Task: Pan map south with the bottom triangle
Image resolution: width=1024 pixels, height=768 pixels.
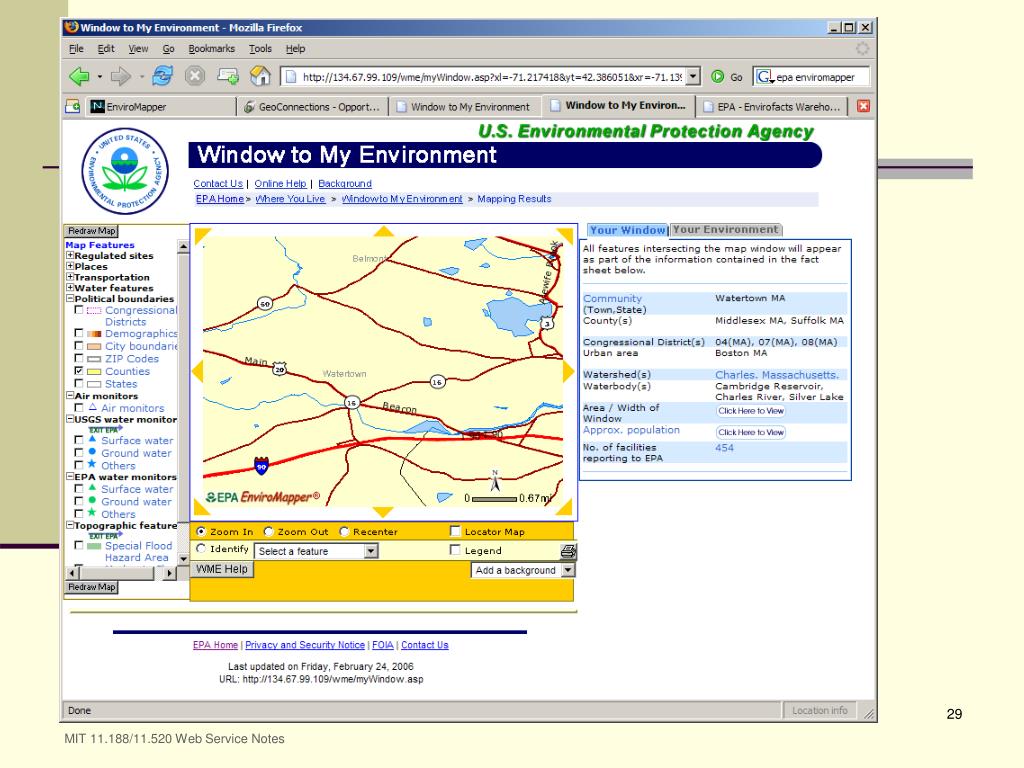Action: pyautogui.click(x=383, y=512)
